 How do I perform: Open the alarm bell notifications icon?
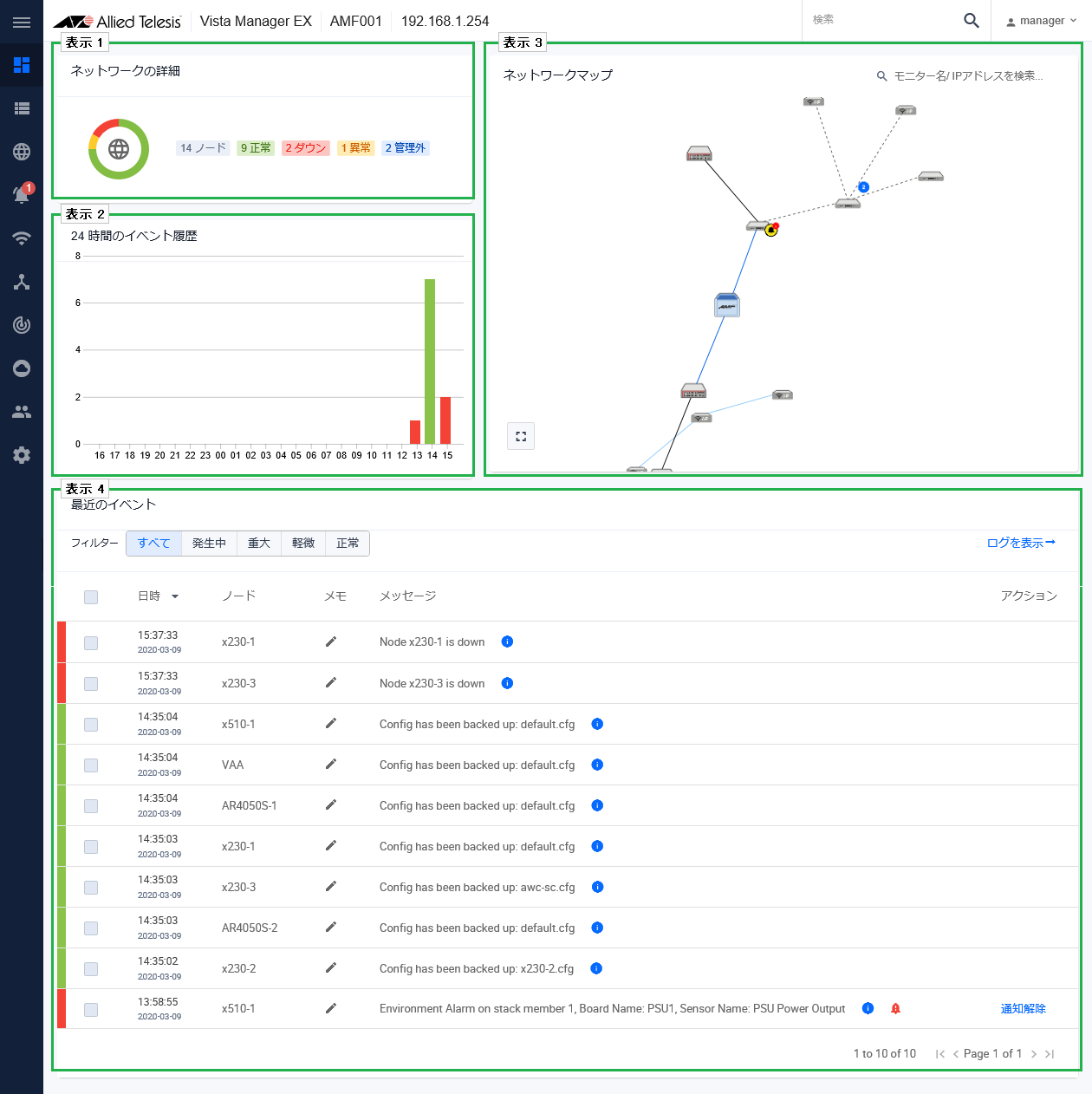(22, 194)
